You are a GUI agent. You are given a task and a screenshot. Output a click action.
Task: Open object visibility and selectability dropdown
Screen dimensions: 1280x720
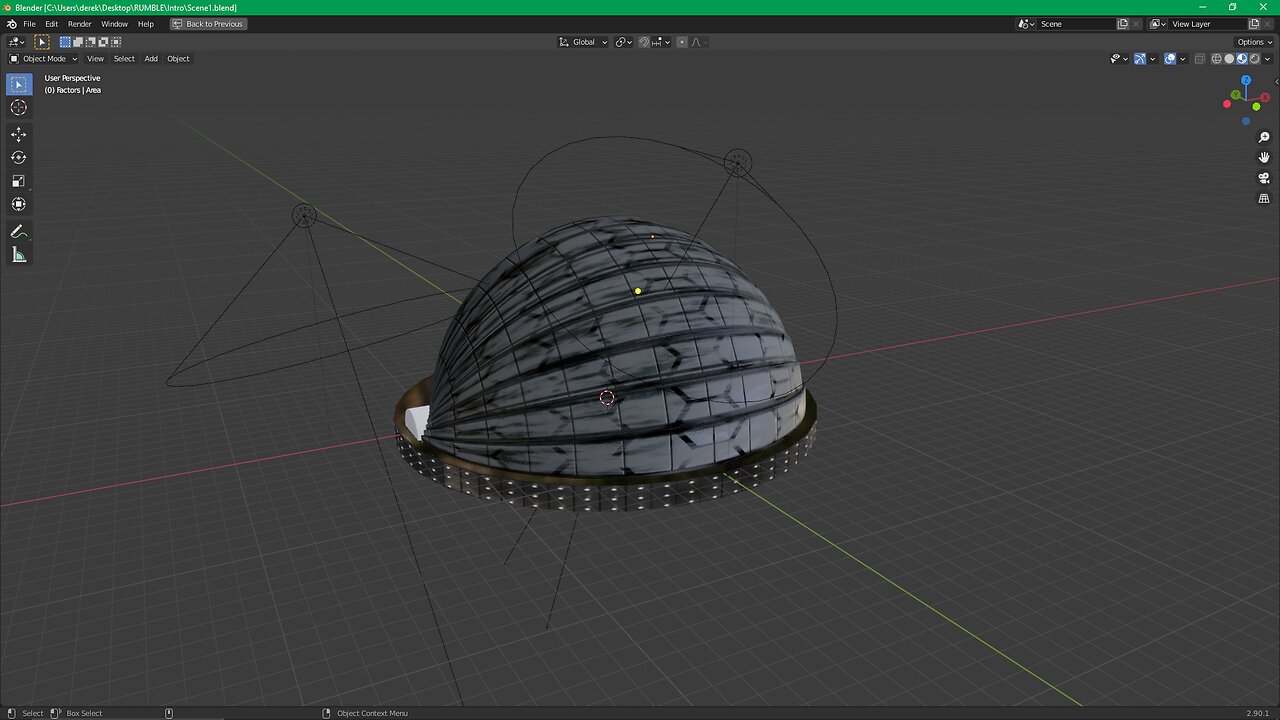(1119, 59)
